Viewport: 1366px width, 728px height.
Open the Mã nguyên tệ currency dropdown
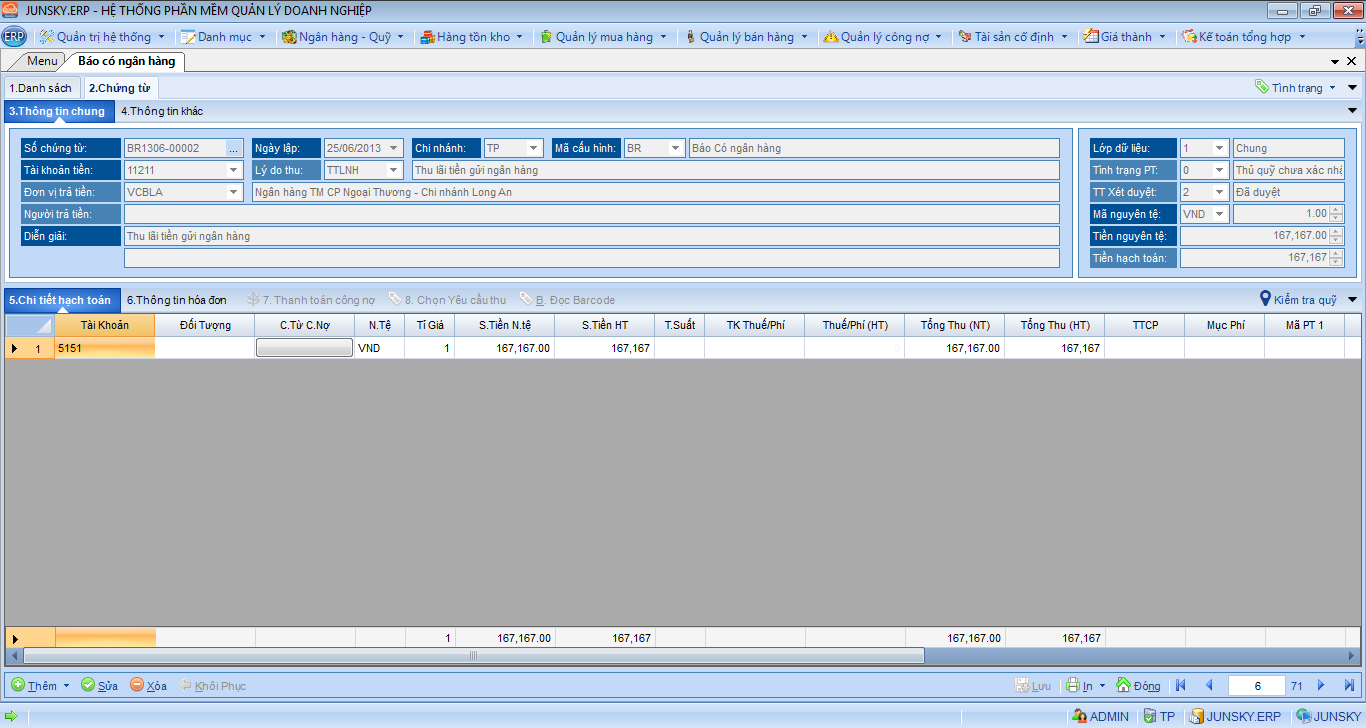click(x=1219, y=214)
